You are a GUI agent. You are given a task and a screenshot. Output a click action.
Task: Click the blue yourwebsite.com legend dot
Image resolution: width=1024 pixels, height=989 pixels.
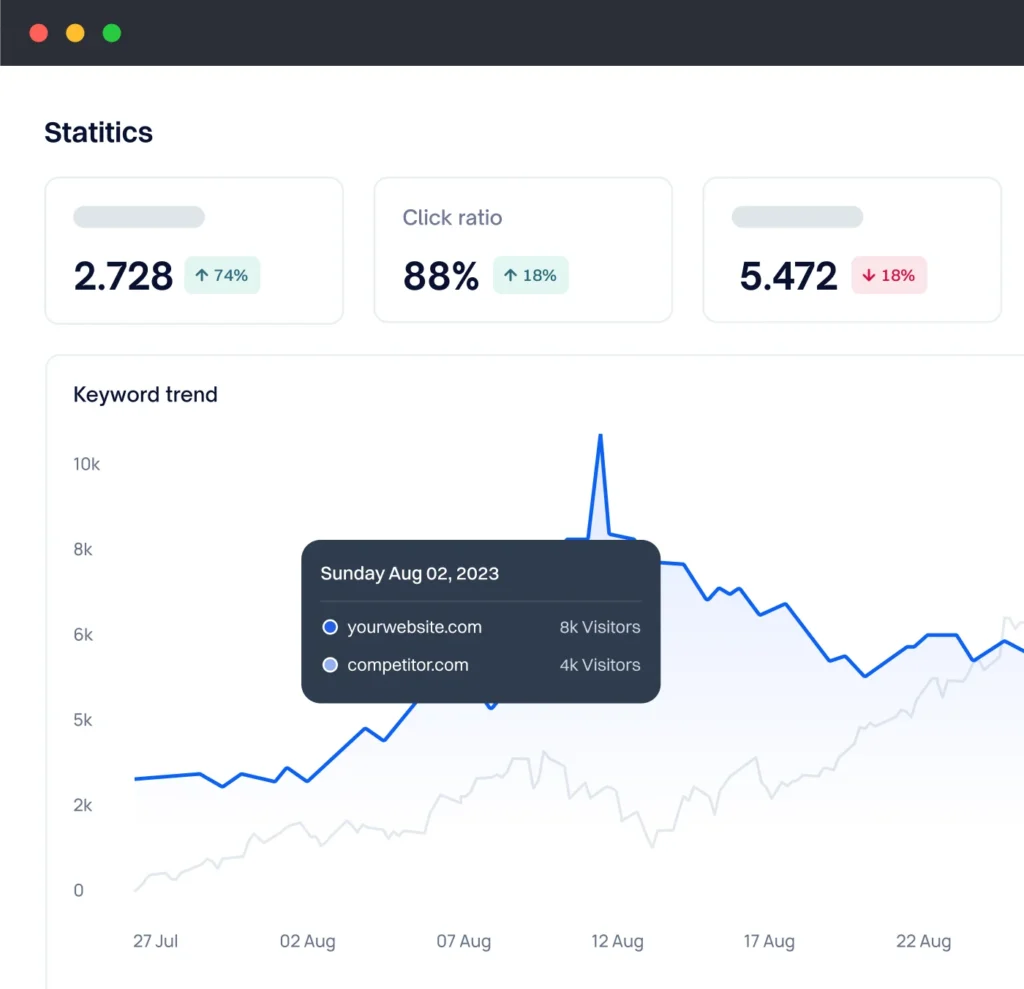click(330, 628)
